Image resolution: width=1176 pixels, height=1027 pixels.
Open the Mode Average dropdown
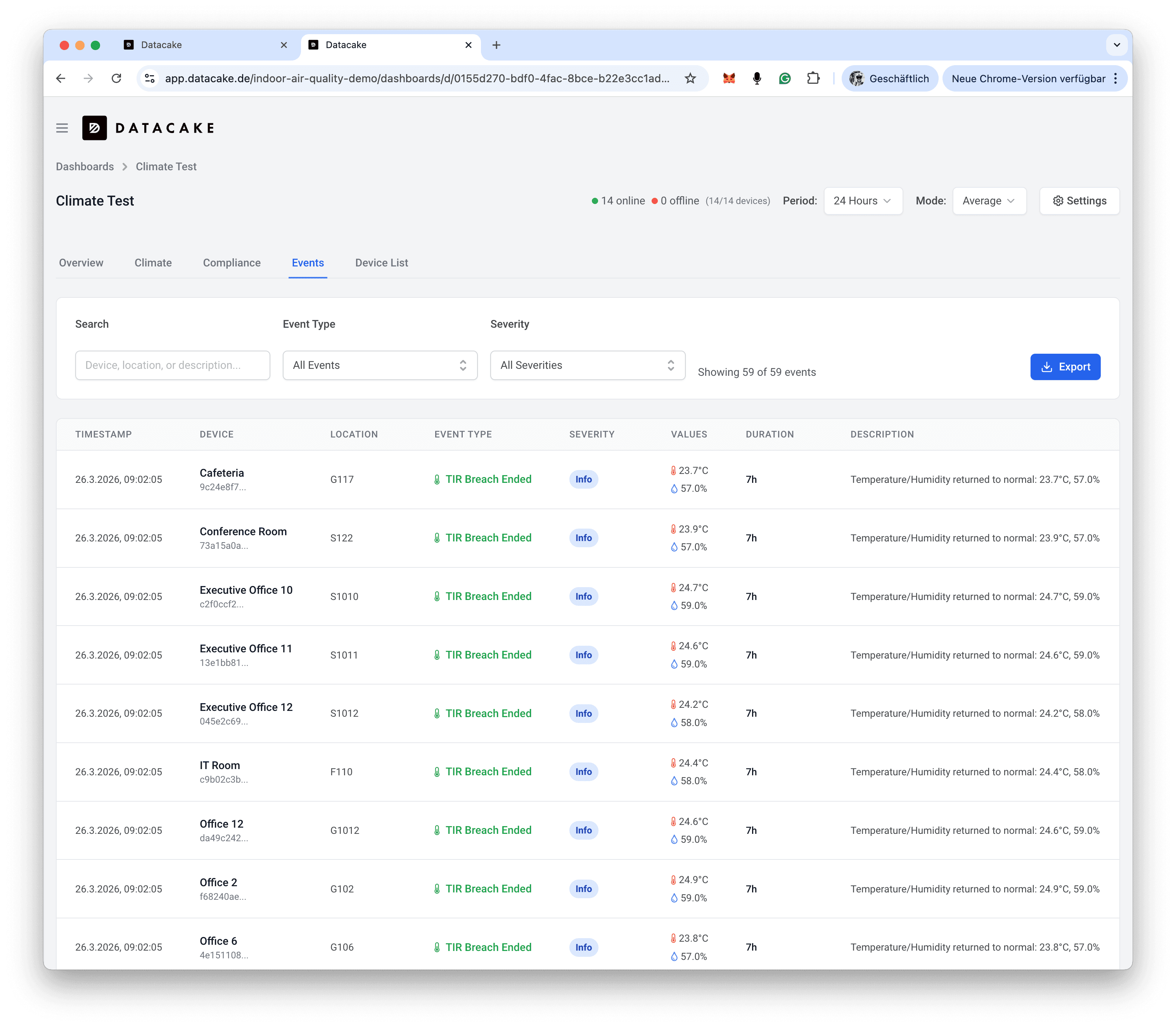click(989, 201)
